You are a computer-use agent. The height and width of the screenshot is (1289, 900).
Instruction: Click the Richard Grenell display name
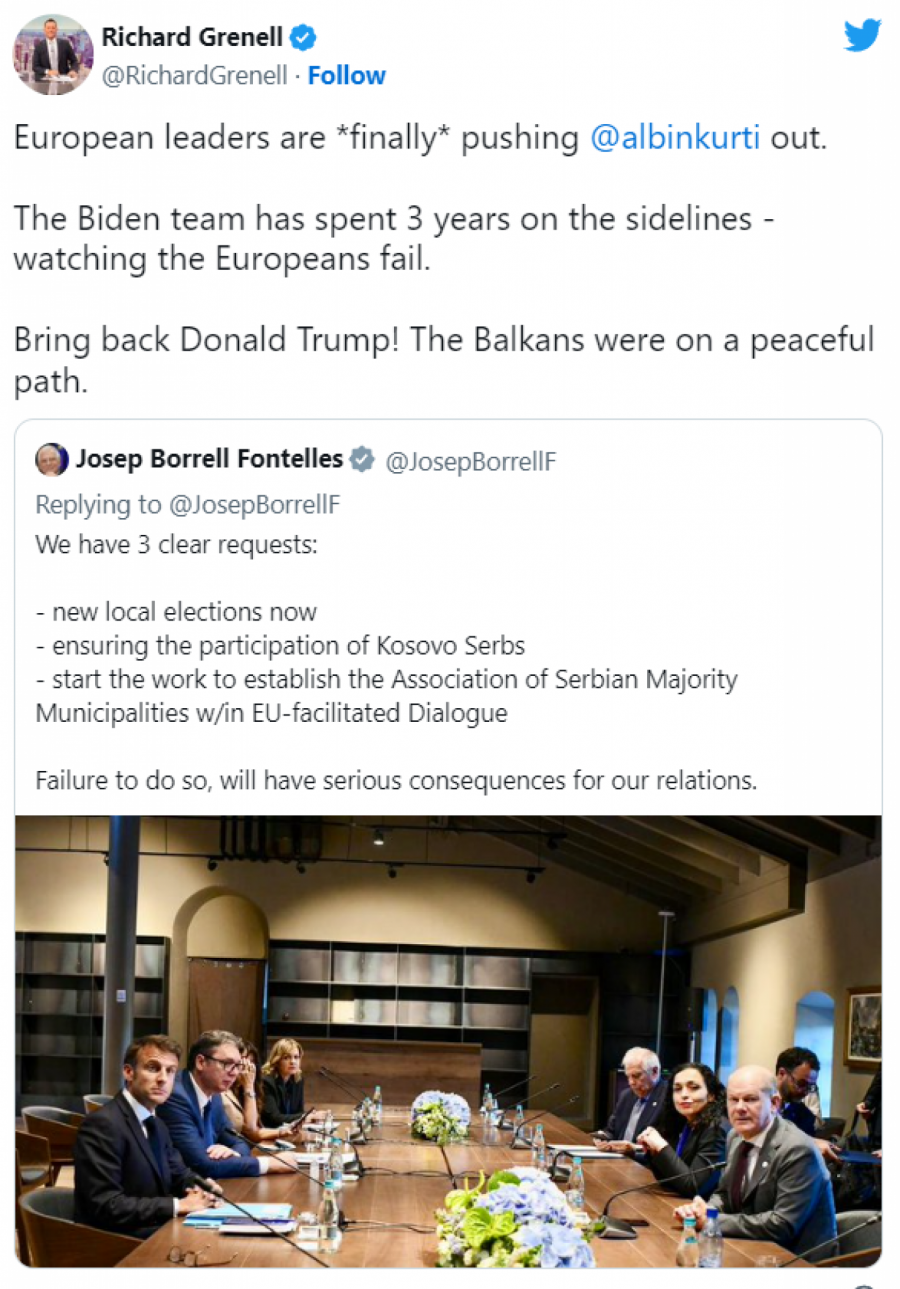(x=192, y=38)
